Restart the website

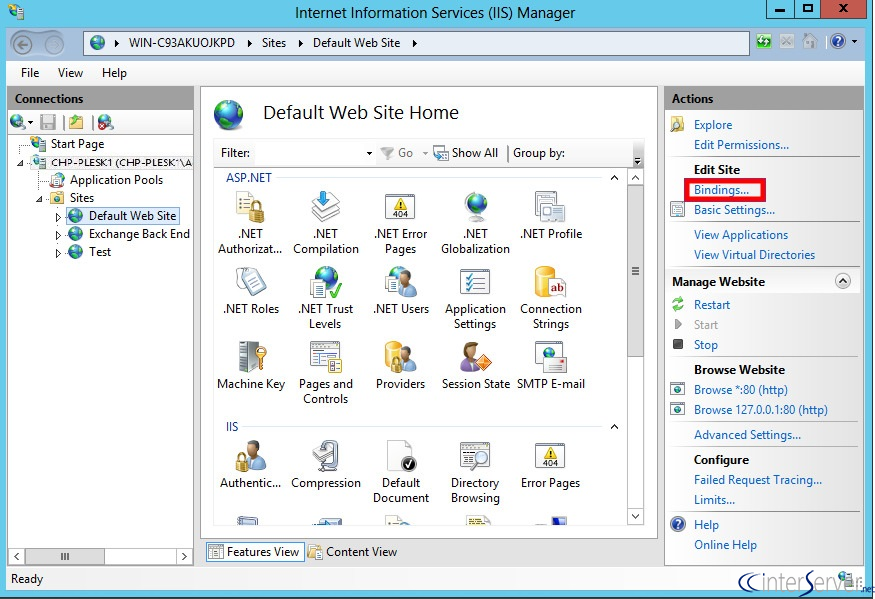711,305
